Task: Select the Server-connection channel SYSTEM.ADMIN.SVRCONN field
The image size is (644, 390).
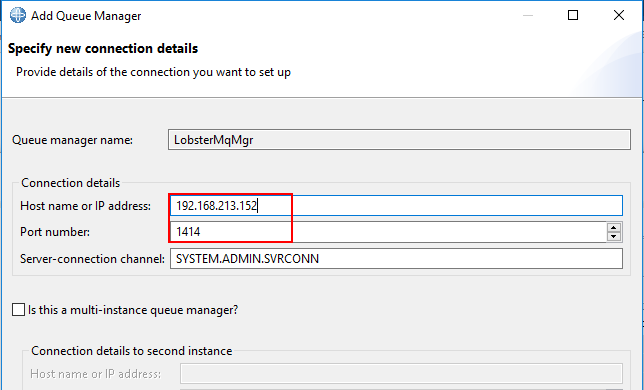Action: click(396, 259)
